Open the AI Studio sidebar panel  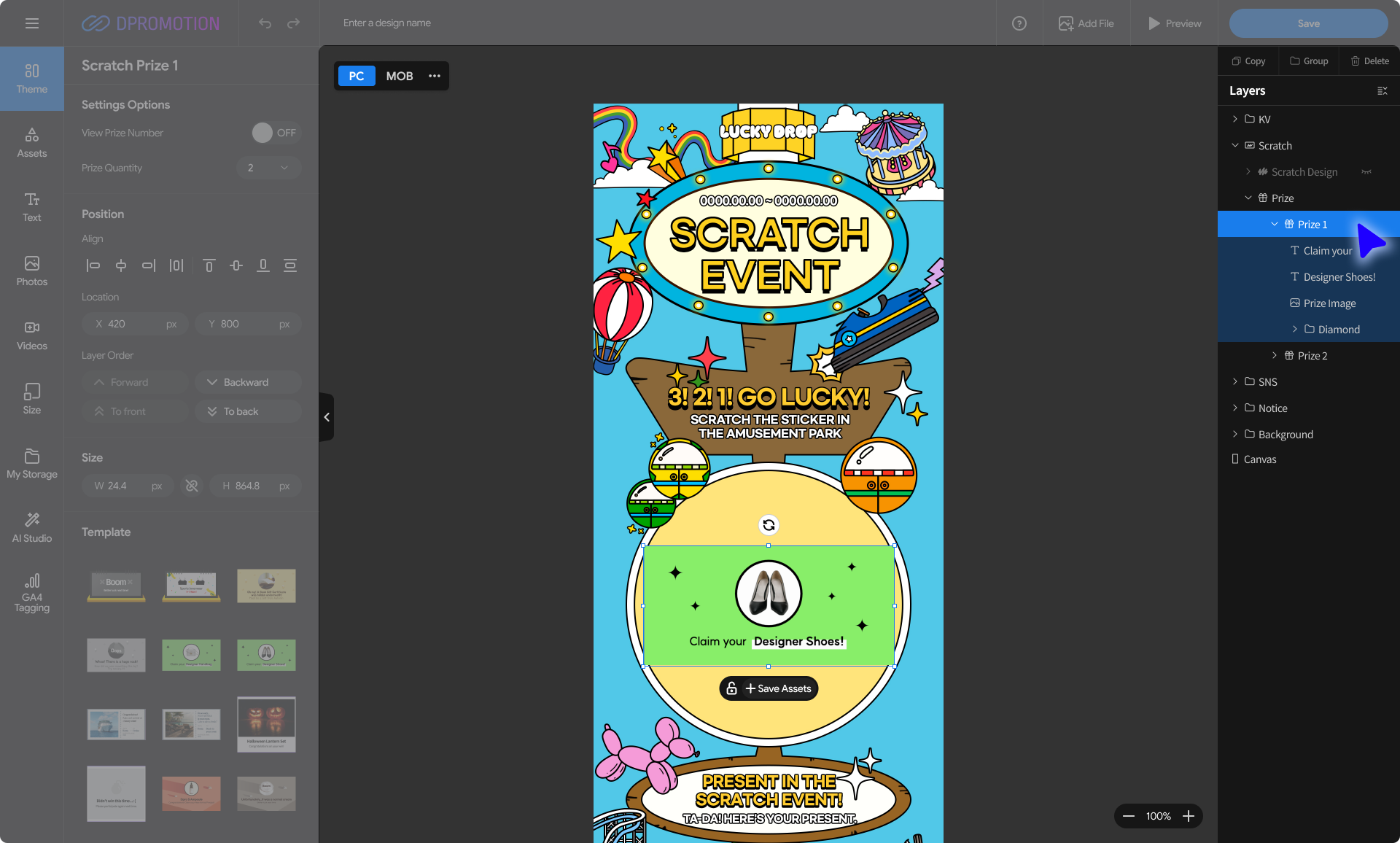click(x=32, y=527)
